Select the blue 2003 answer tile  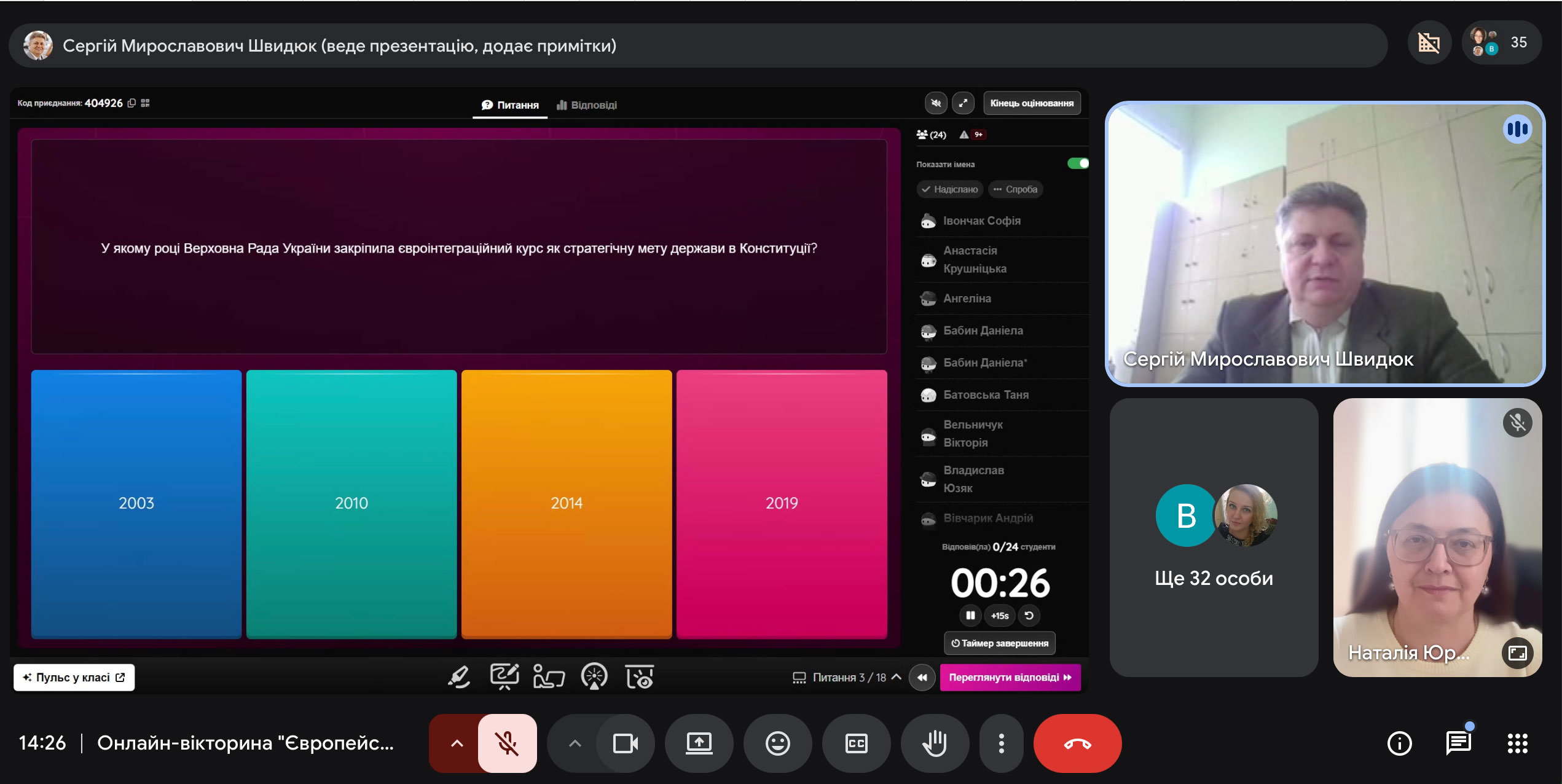tap(136, 504)
